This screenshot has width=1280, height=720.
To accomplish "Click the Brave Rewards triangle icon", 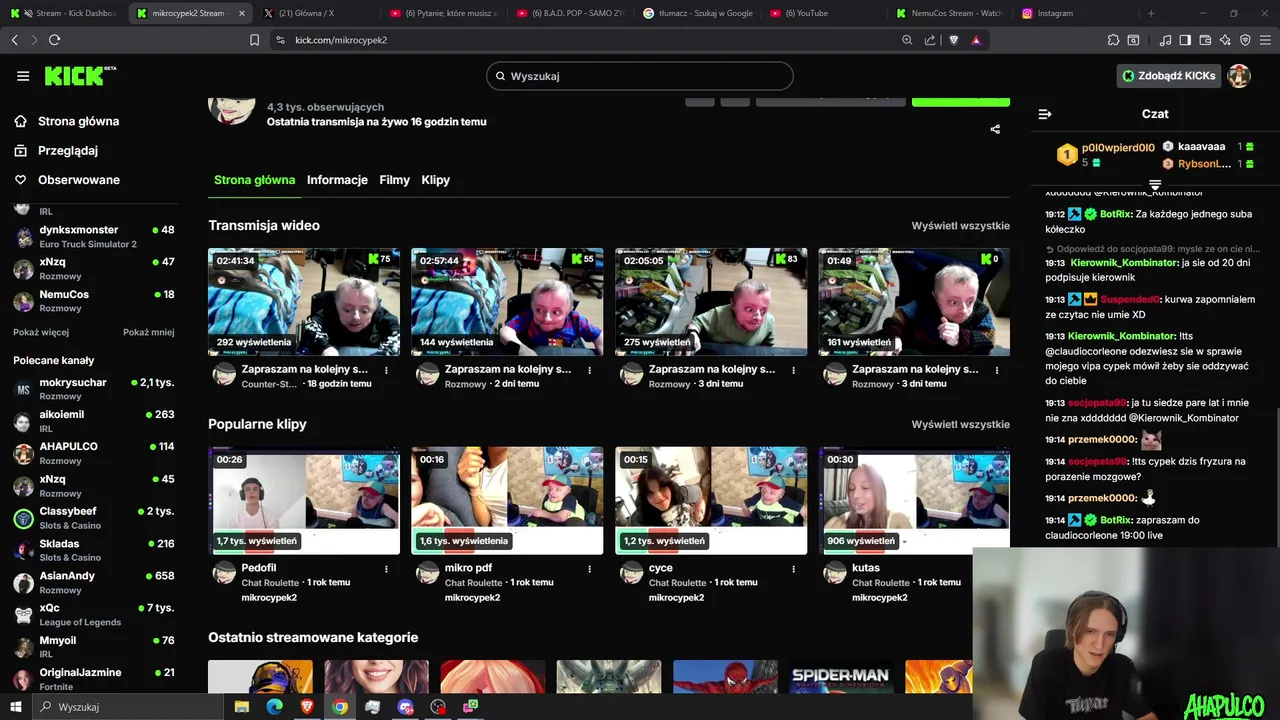I will click(976, 40).
